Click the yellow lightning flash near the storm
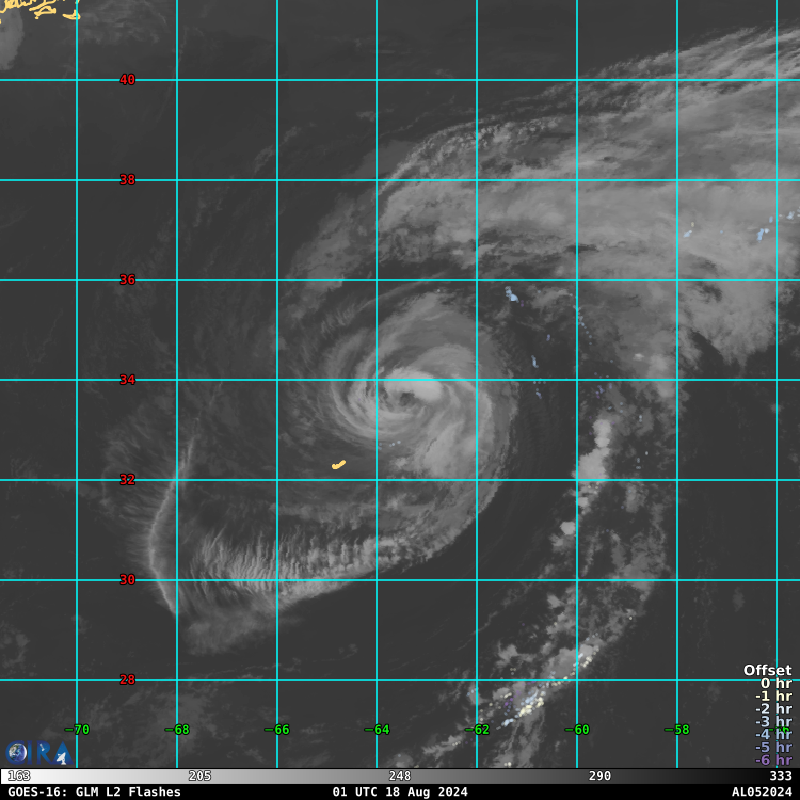 point(339,464)
